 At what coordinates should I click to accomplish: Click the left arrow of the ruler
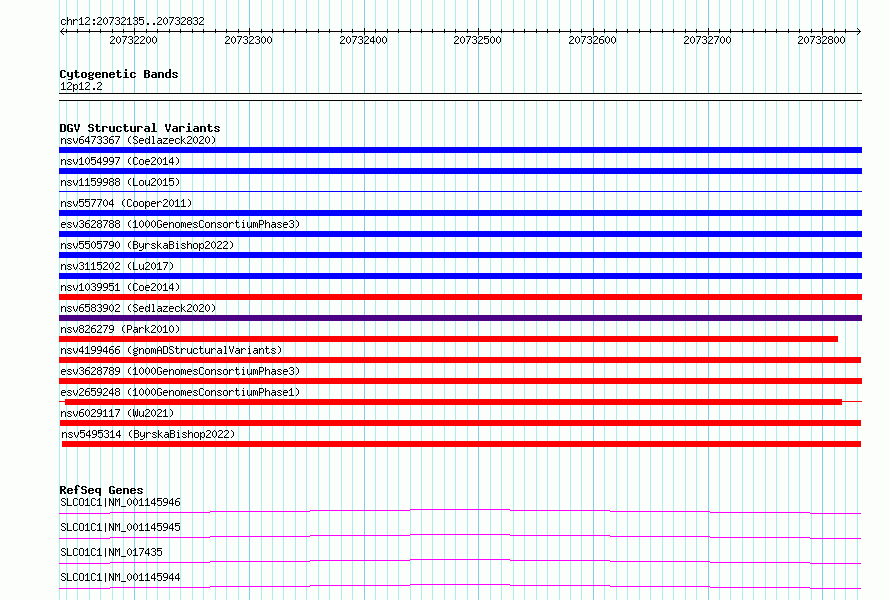click(62, 32)
